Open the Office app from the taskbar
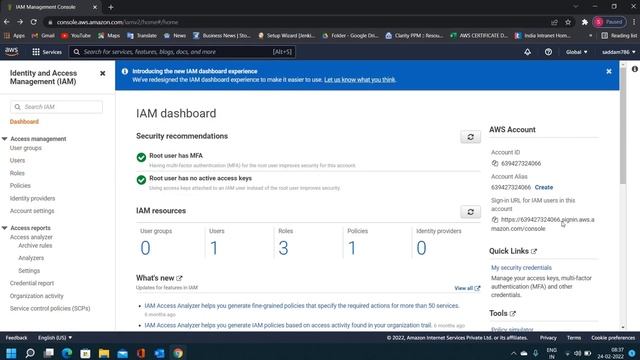The width and height of the screenshot is (640, 360). (141, 353)
